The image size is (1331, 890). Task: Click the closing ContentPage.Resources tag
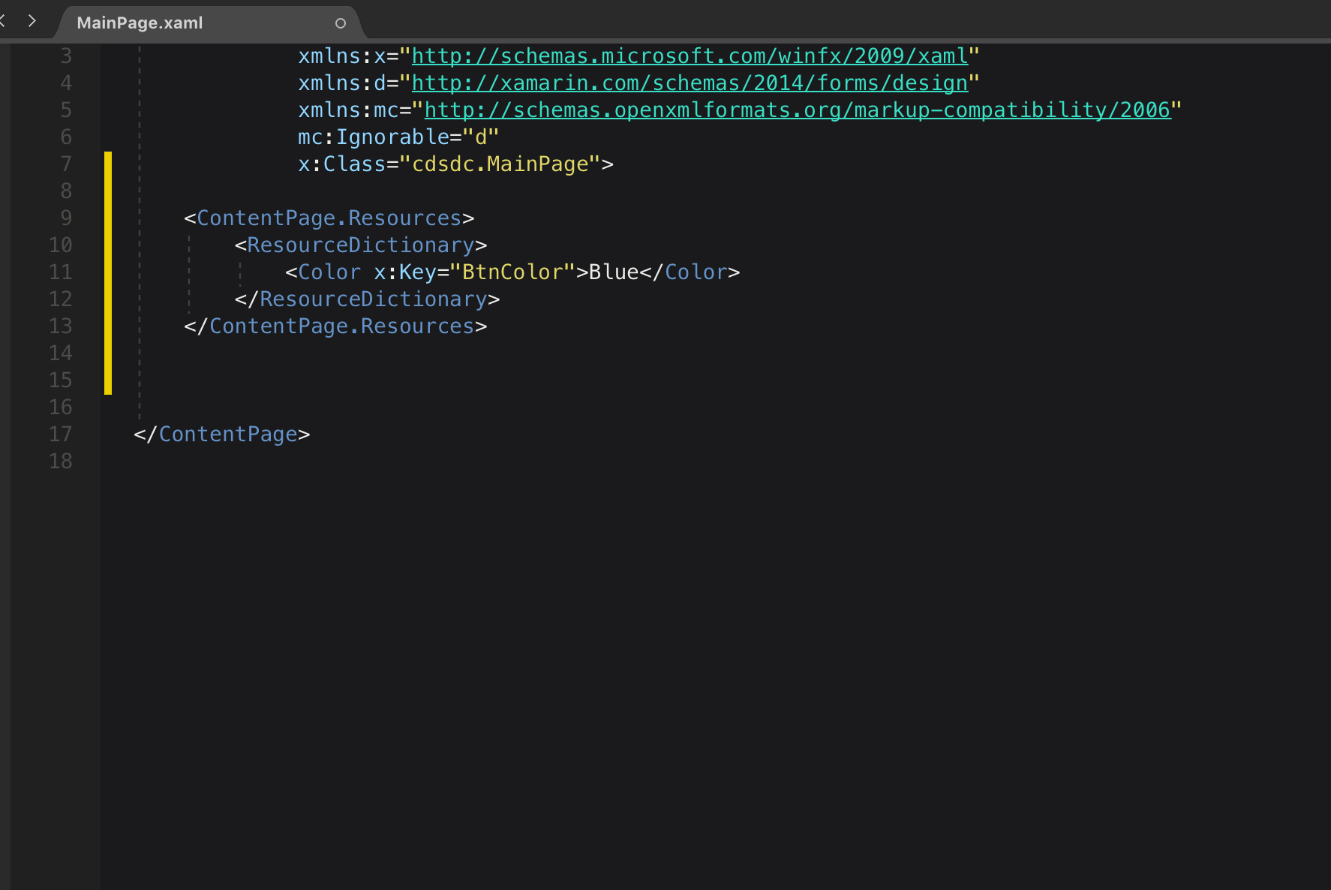[335, 326]
